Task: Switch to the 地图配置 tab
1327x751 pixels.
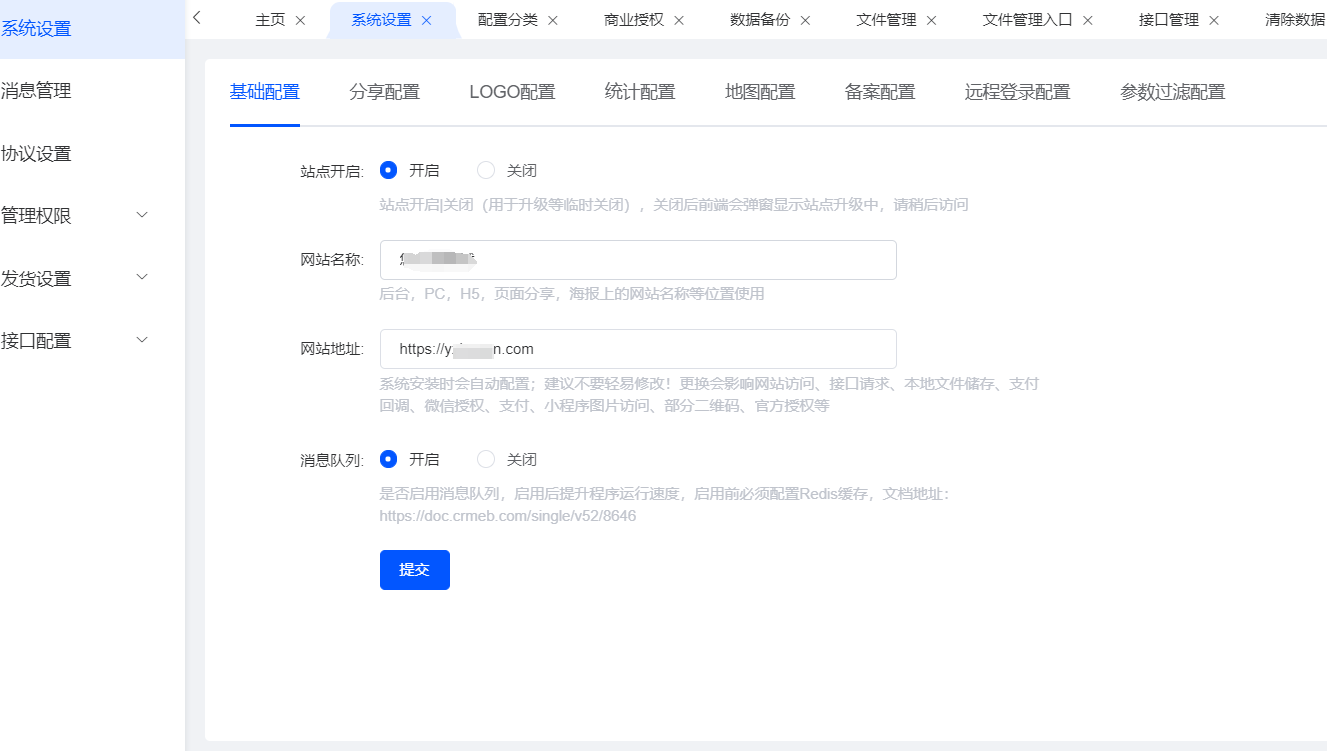Action: (760, 92)
